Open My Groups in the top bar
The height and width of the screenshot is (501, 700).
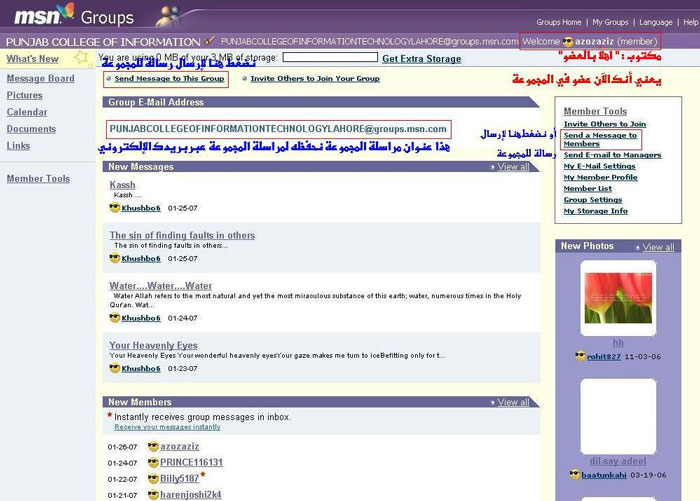pyautogui.click(x=610, y=22)
